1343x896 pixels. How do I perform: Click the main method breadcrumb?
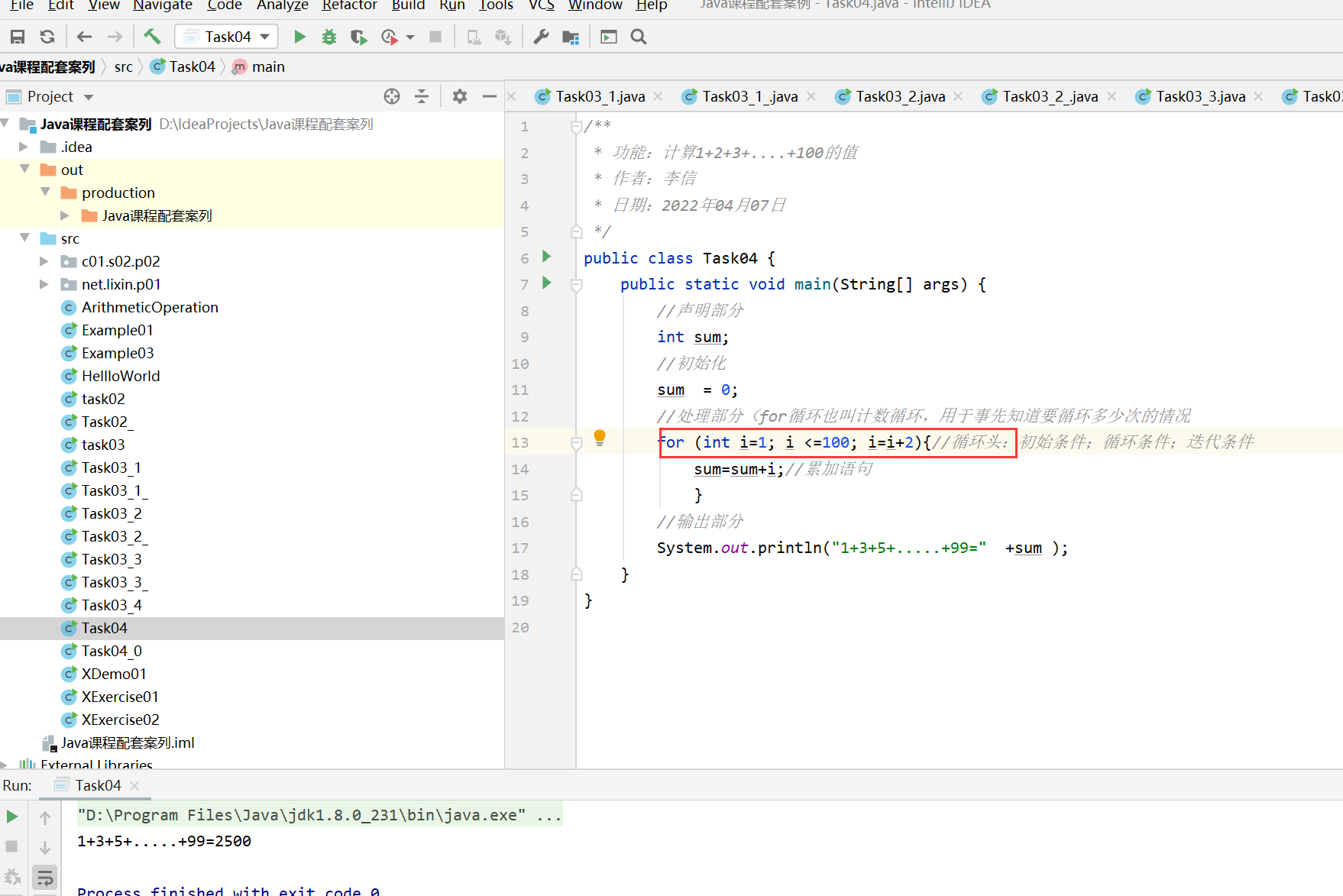(x=258, y=66)
